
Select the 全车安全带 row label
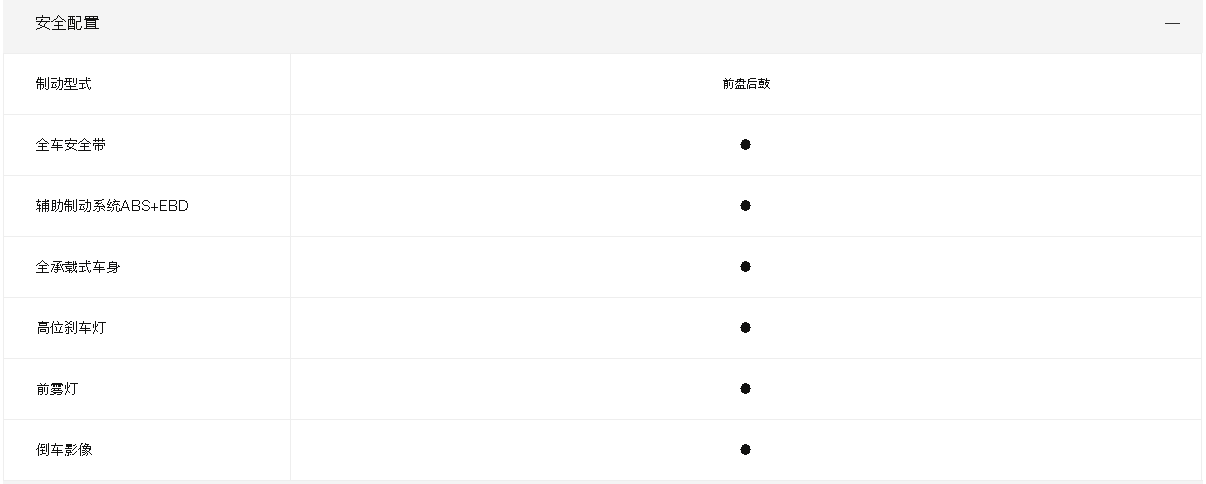70,145
